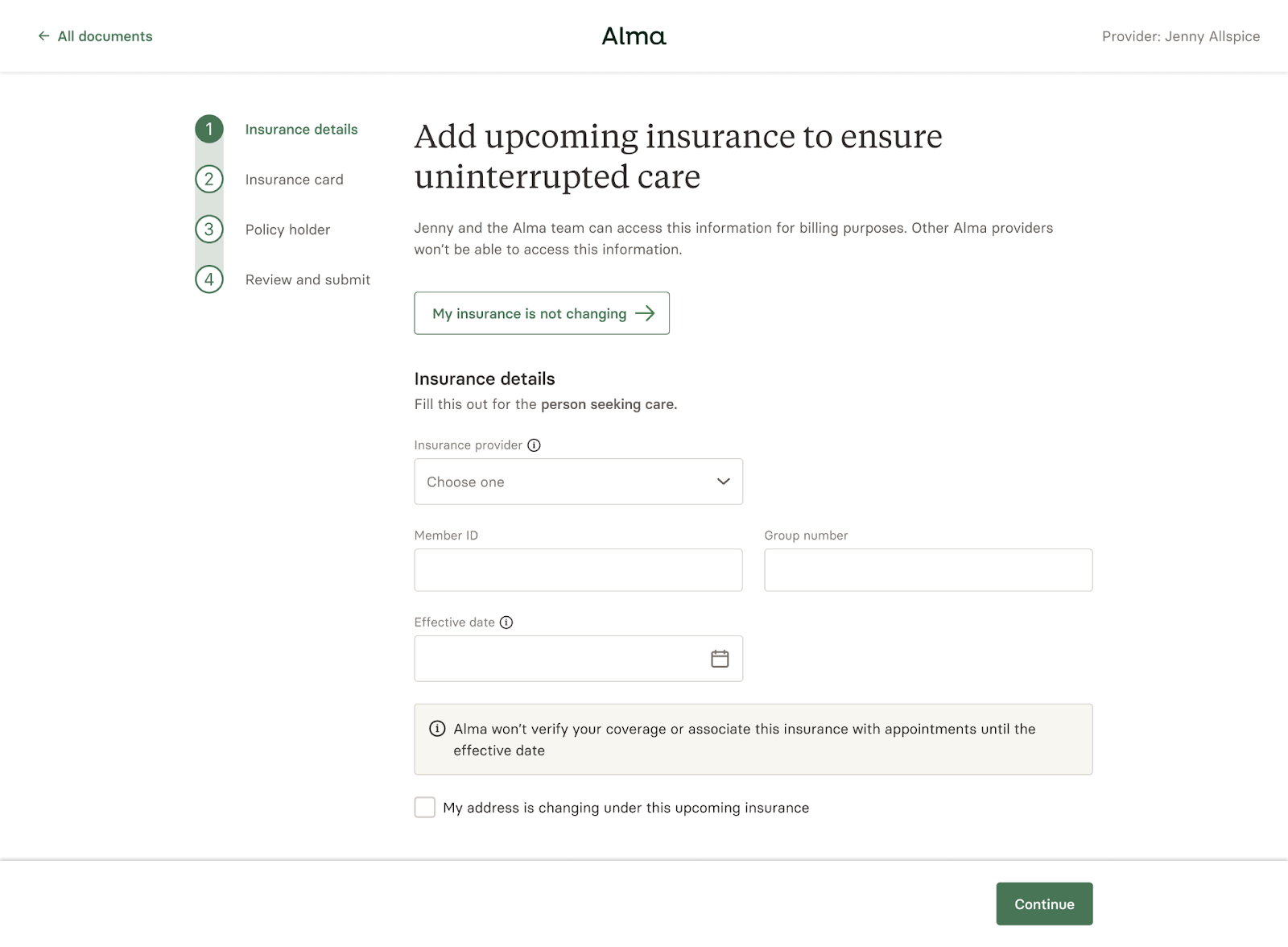This screenshot has height=947, width=1288.
Task: Check the address is changing checkbox
Action: 425,808
